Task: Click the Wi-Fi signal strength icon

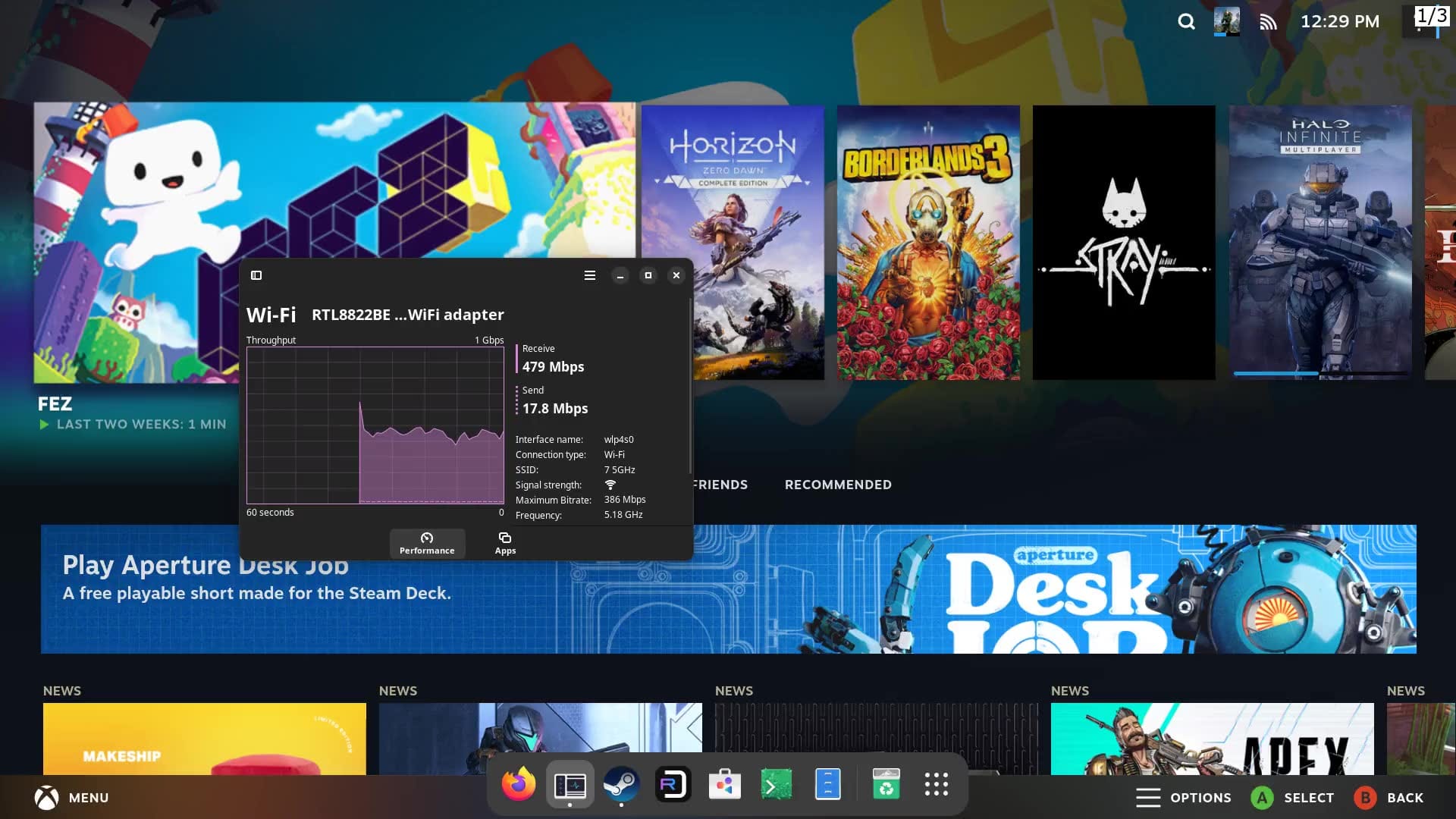Action: pos(610,485)
